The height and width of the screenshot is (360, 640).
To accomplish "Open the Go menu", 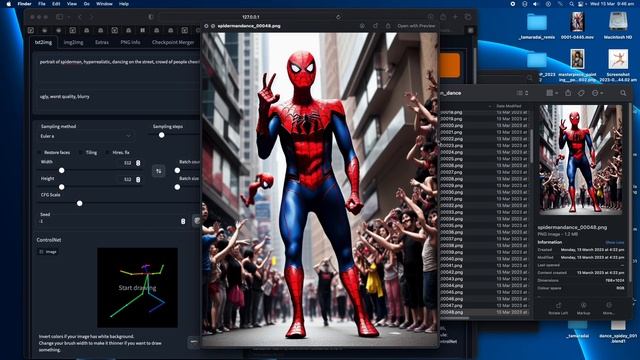I will click(x=87, y=4).
